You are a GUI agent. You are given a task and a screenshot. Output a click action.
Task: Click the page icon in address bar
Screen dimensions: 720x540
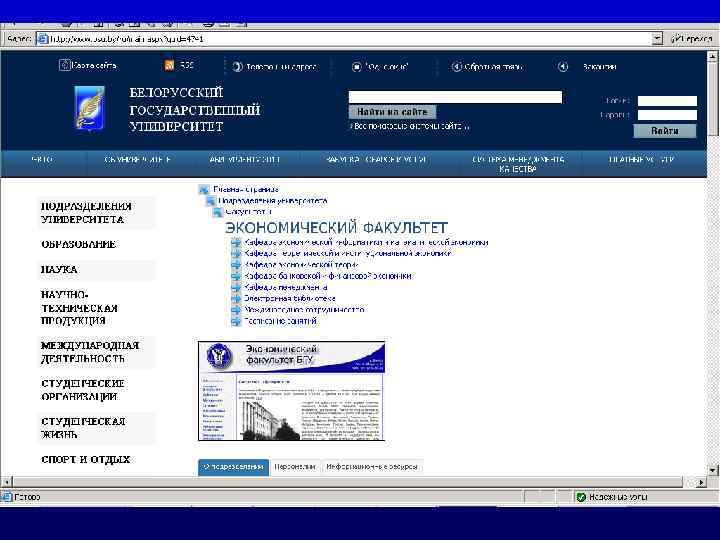click(43, 39)
